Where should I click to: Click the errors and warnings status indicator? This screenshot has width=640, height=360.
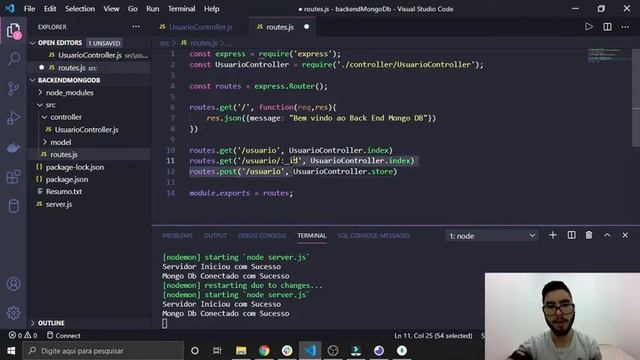pos(23,336)
